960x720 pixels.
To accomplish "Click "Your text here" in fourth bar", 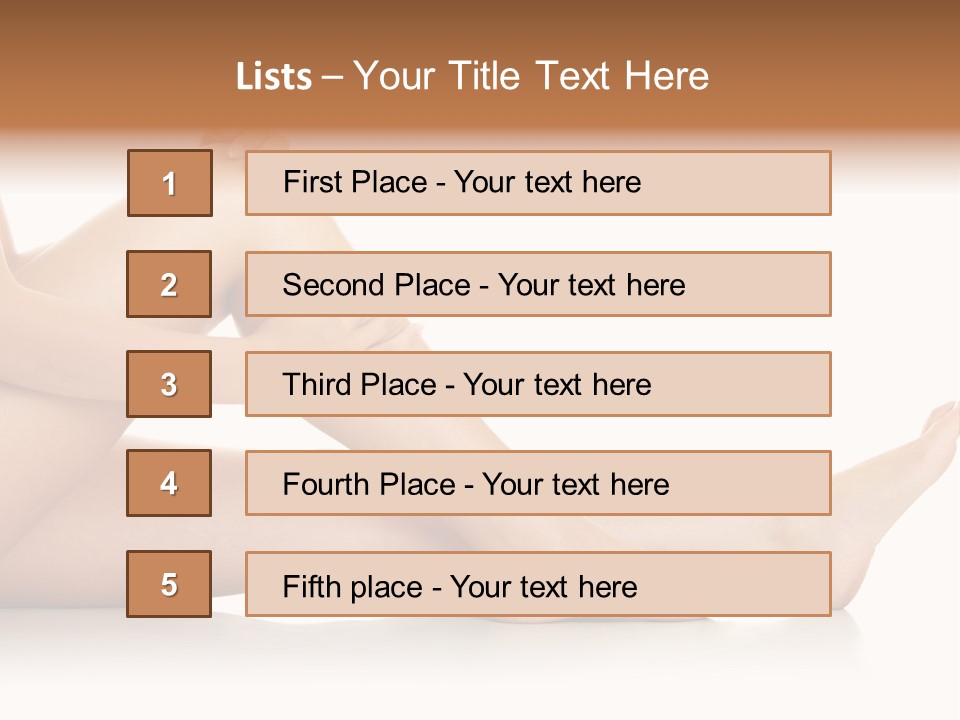I will 575,485.
